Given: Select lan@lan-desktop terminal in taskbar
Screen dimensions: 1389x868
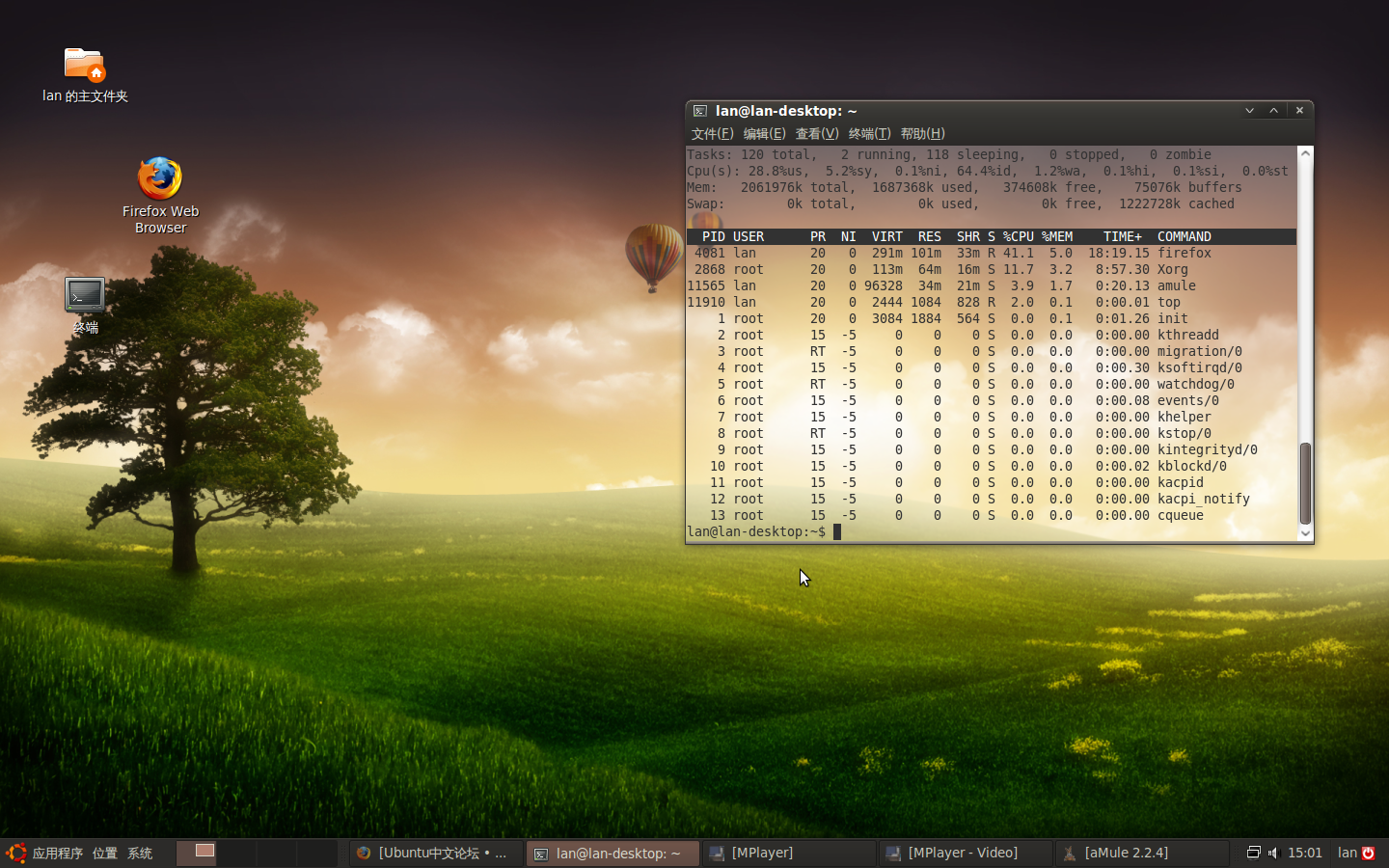Looking at the screenshot, I should click(613, 853).
